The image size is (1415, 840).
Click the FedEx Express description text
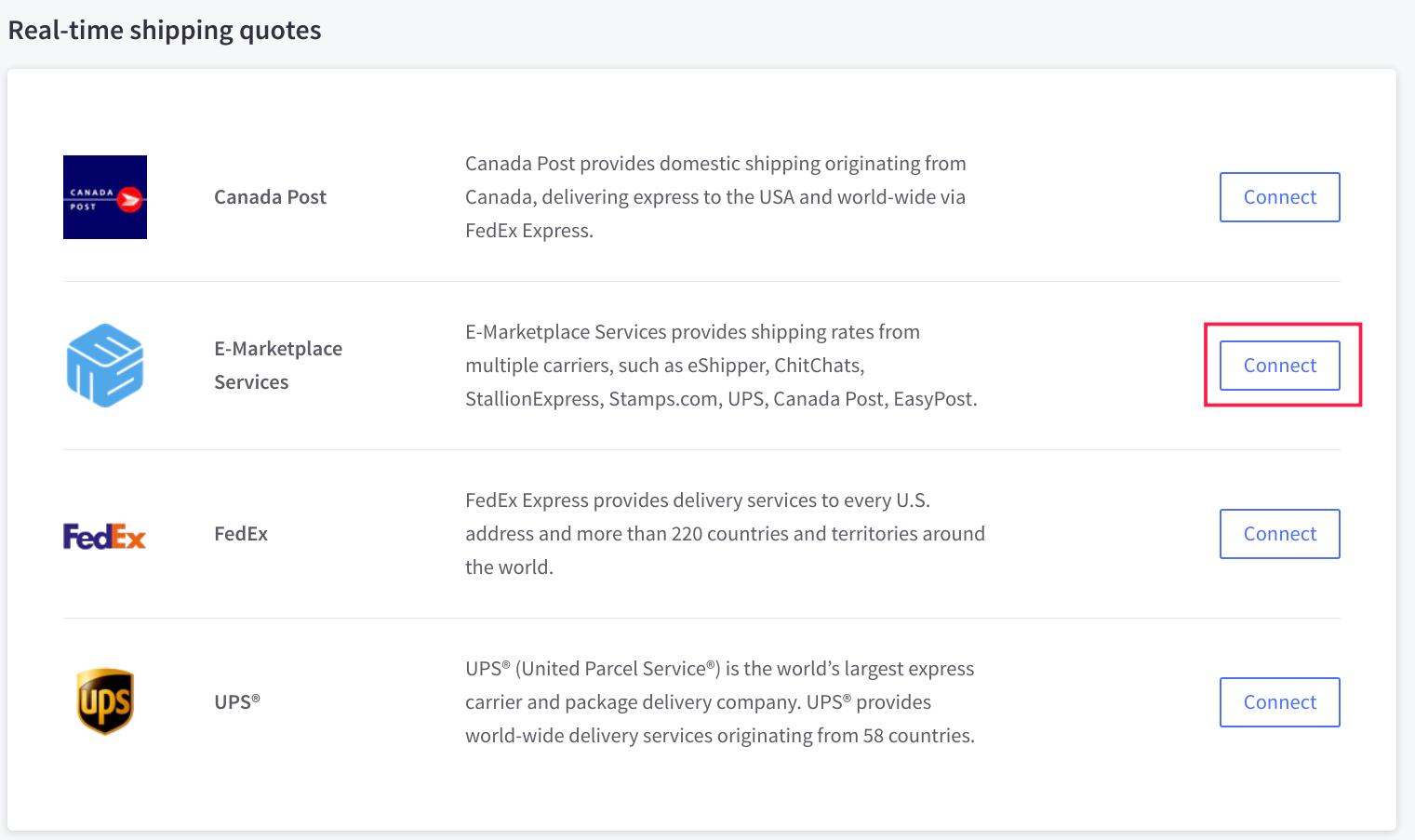point(725,534)
